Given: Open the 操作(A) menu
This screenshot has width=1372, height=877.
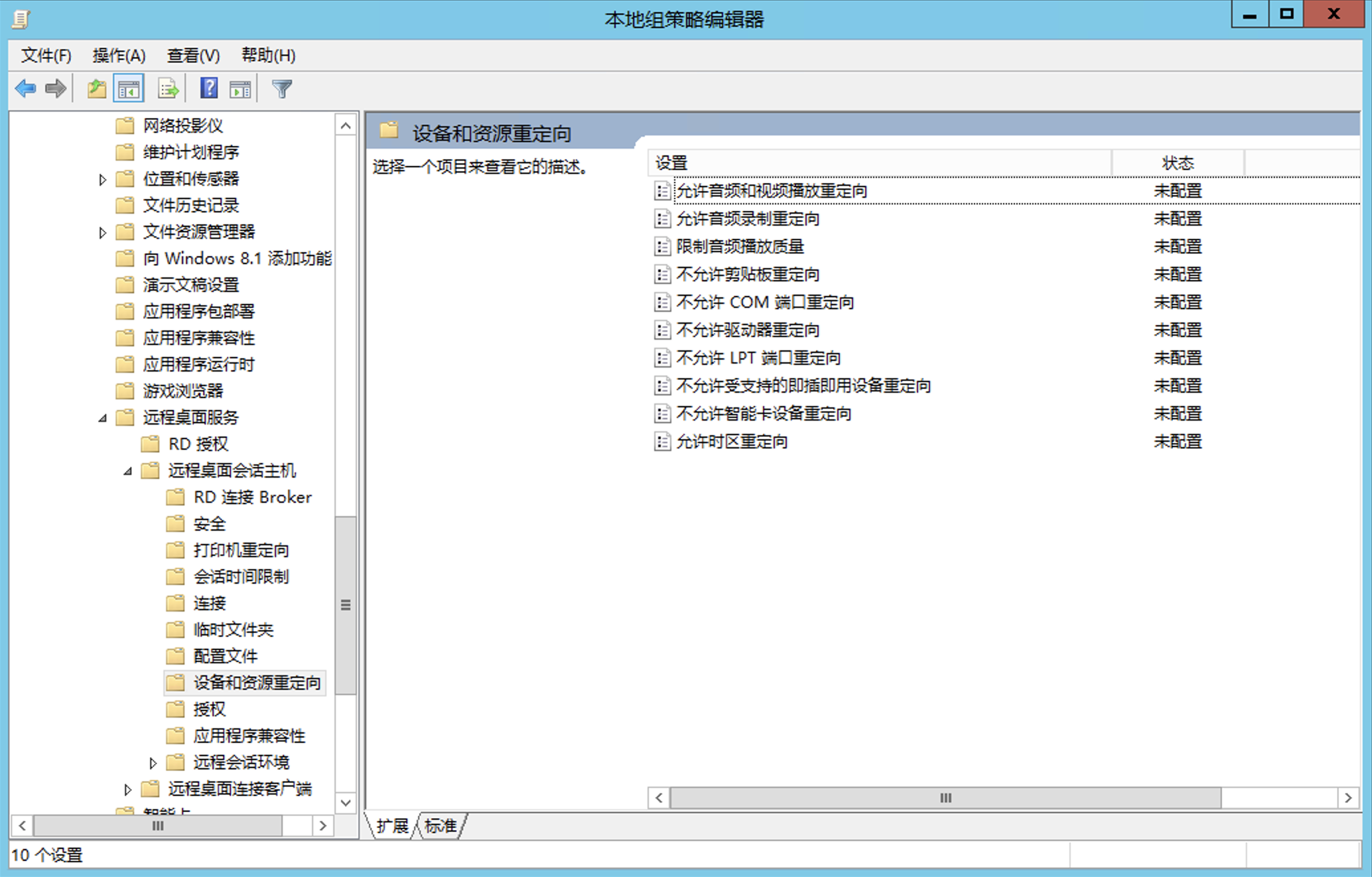Looking at the screenshot, I should click(119, 56).
